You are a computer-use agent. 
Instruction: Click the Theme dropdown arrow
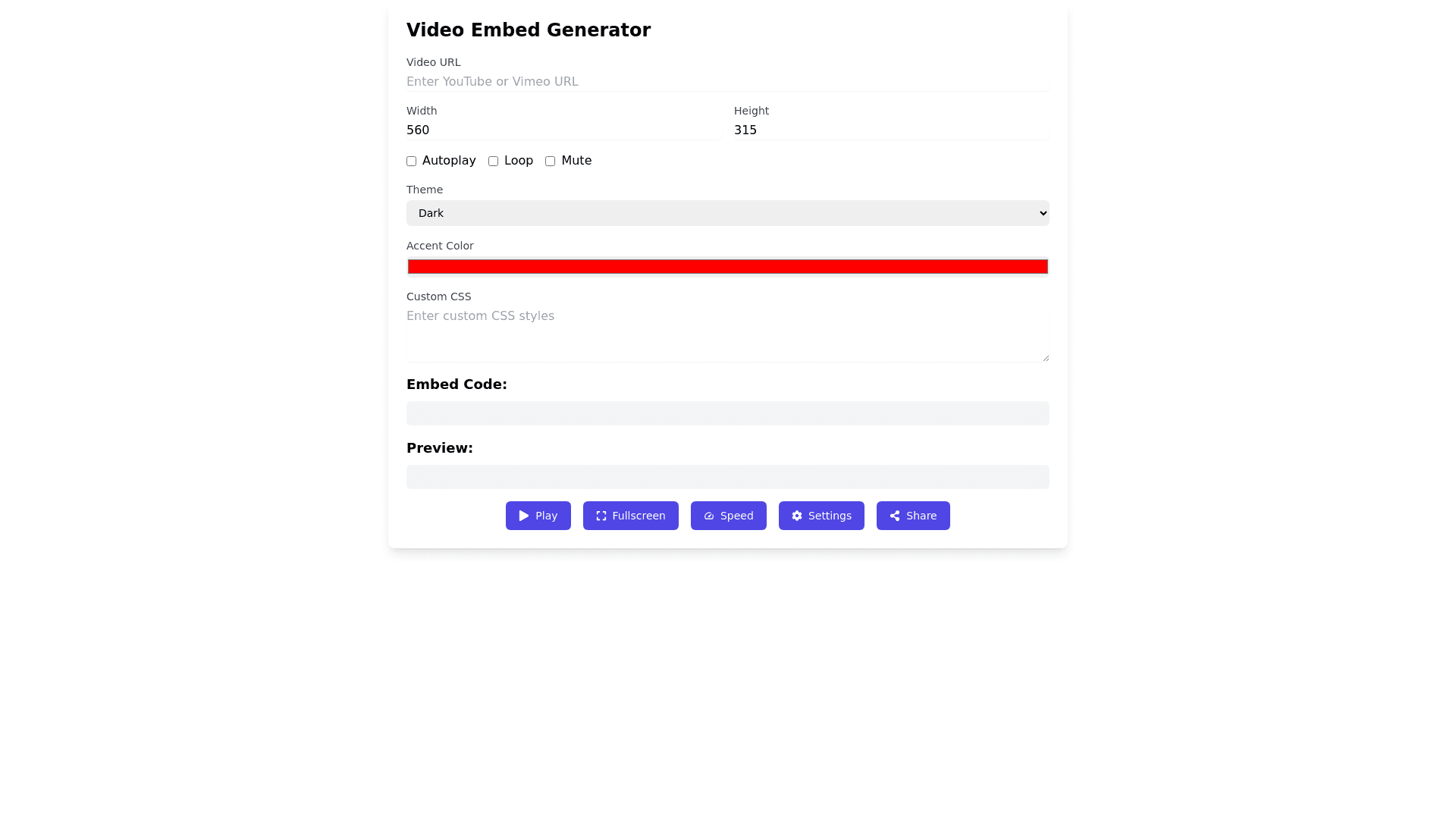click(x=1043, y=213)
